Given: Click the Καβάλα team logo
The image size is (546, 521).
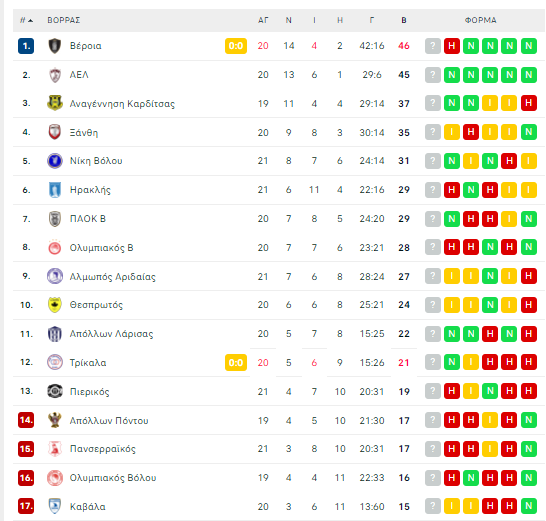Looking at the screenshot, I should [55, 506].
